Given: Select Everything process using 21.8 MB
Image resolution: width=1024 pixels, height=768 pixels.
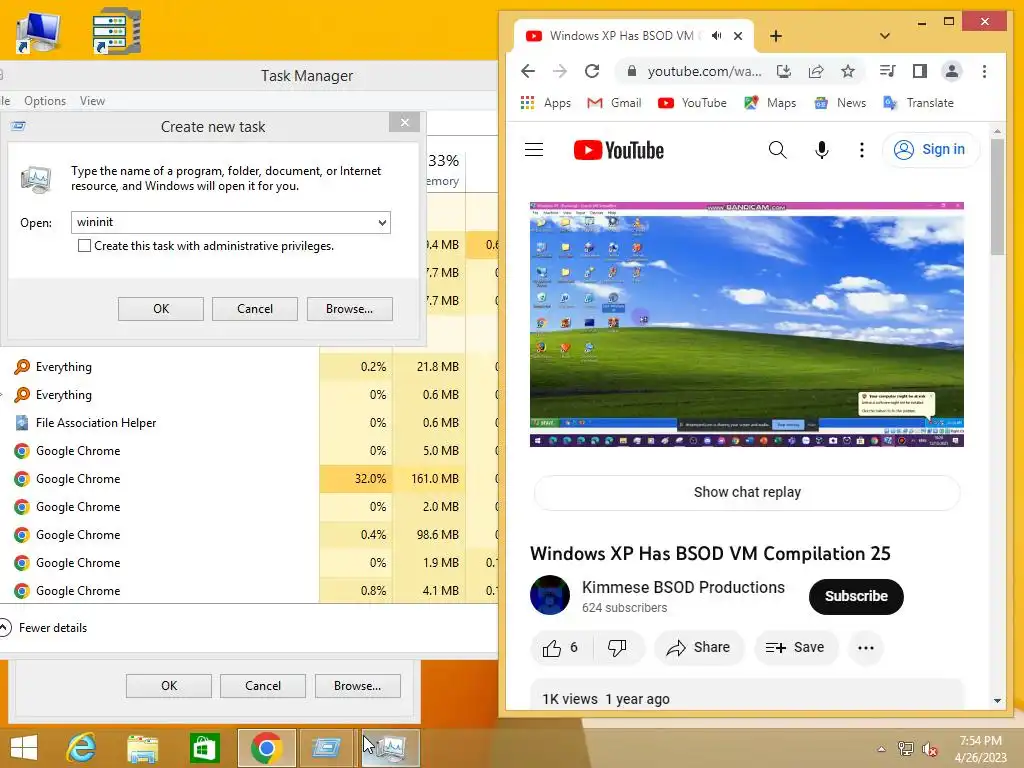Looking at the screenshot, I should point(248,367).
